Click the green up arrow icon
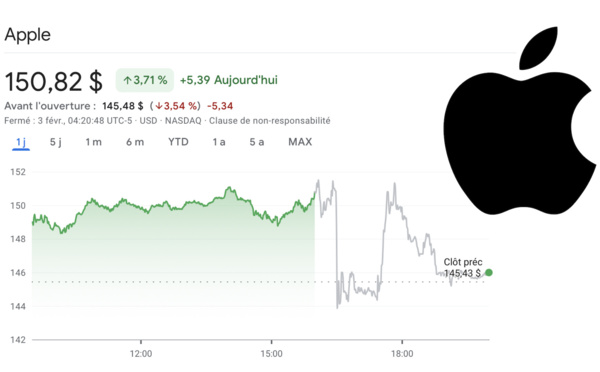 coord(127,80)
